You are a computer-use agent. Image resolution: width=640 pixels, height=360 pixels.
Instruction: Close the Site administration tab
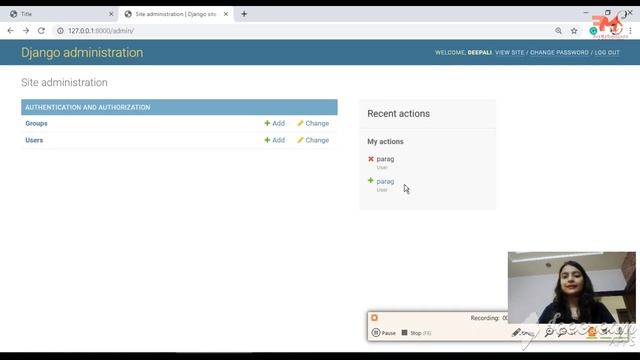pos(226,14)
